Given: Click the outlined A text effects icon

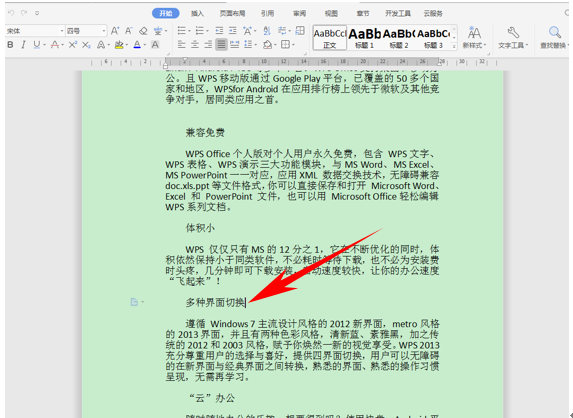Looking at the screenshot, I should pyautogui.click(x=101, y=45).
